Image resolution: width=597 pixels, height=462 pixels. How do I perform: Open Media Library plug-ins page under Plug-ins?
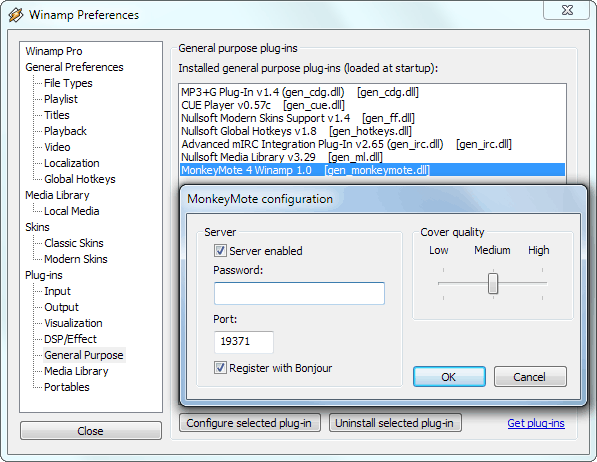click(x=76, y=371)
